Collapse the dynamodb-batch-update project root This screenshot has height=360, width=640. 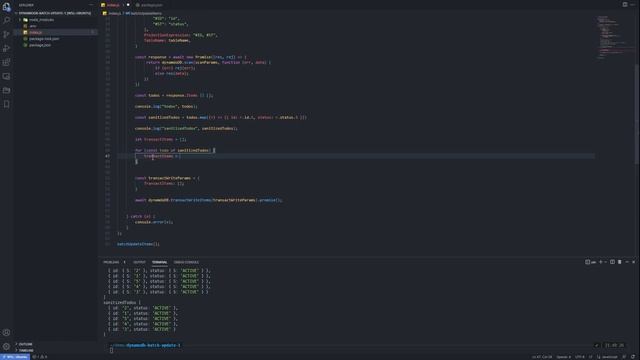55,13
